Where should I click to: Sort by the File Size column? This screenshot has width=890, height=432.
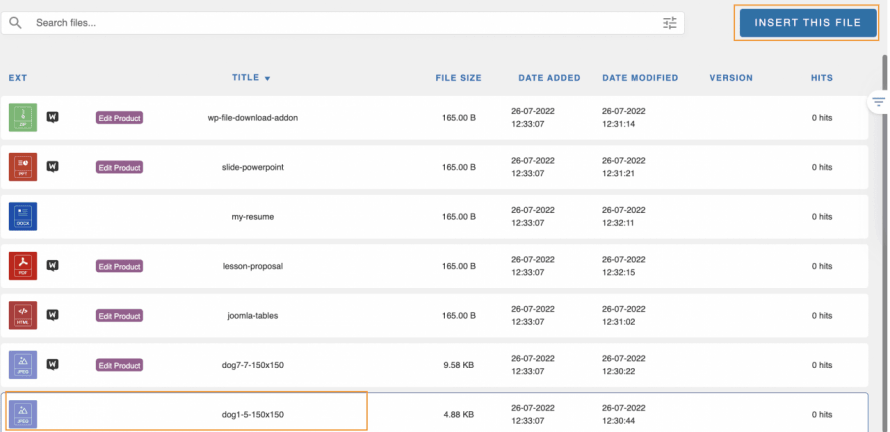pyautogui.click(x=458, y=78)
